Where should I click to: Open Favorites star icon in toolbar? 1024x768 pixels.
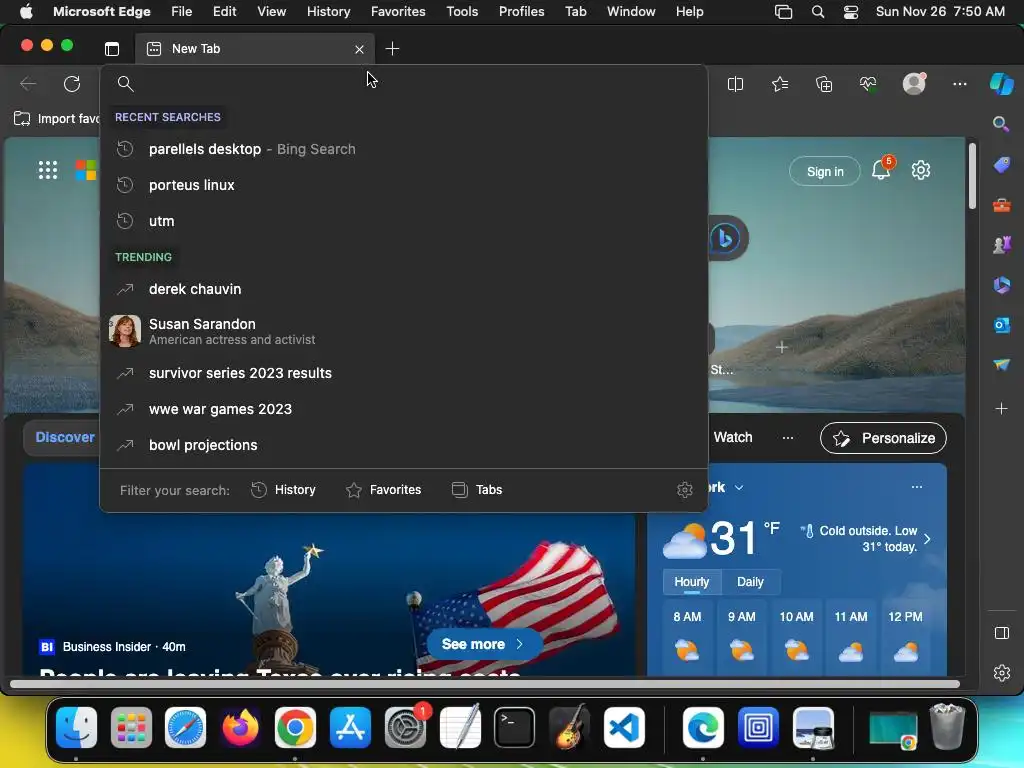[780, 84]
